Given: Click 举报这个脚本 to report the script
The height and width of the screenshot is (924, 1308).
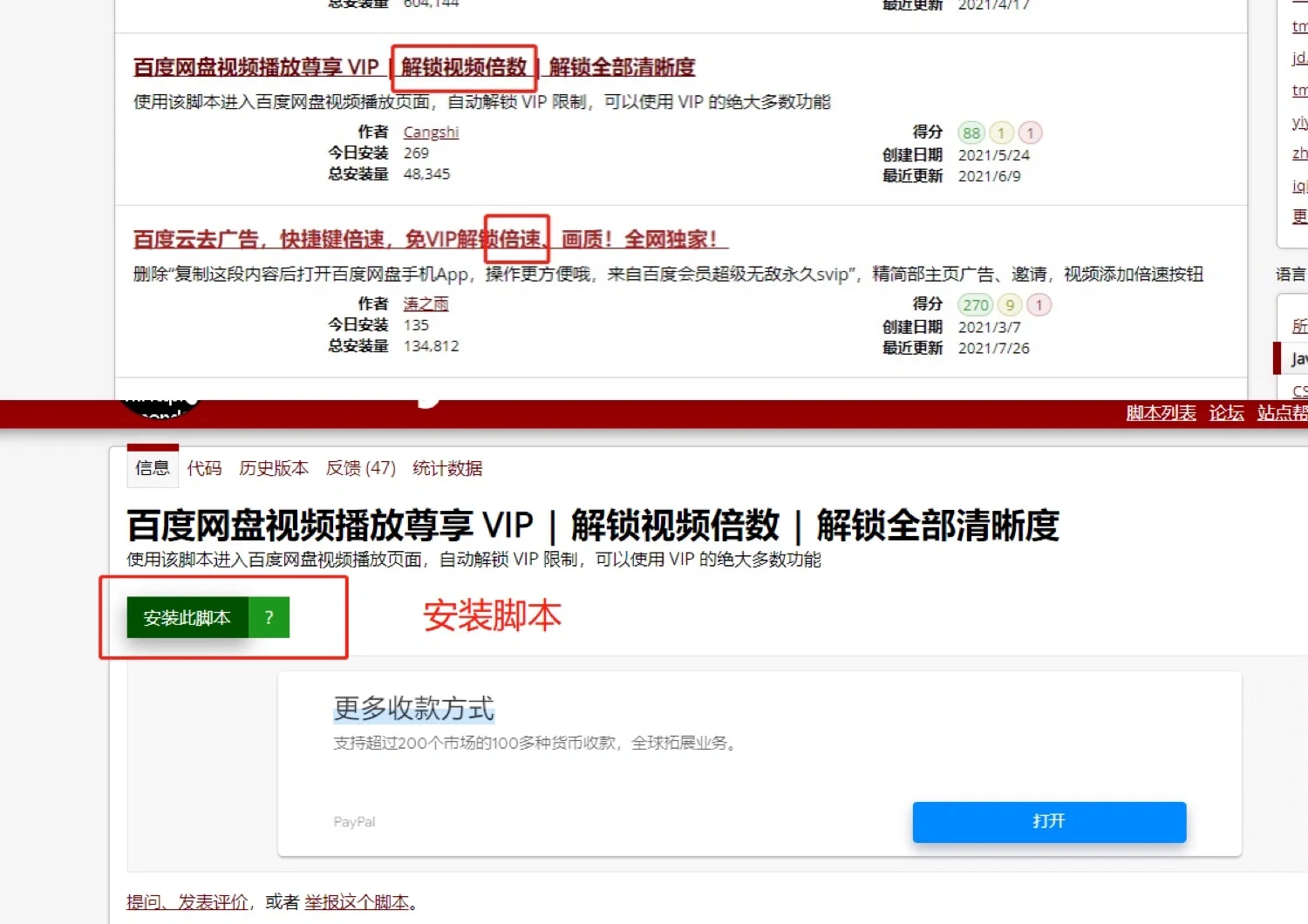Looking at the screenshot, I should click(358, 902).
